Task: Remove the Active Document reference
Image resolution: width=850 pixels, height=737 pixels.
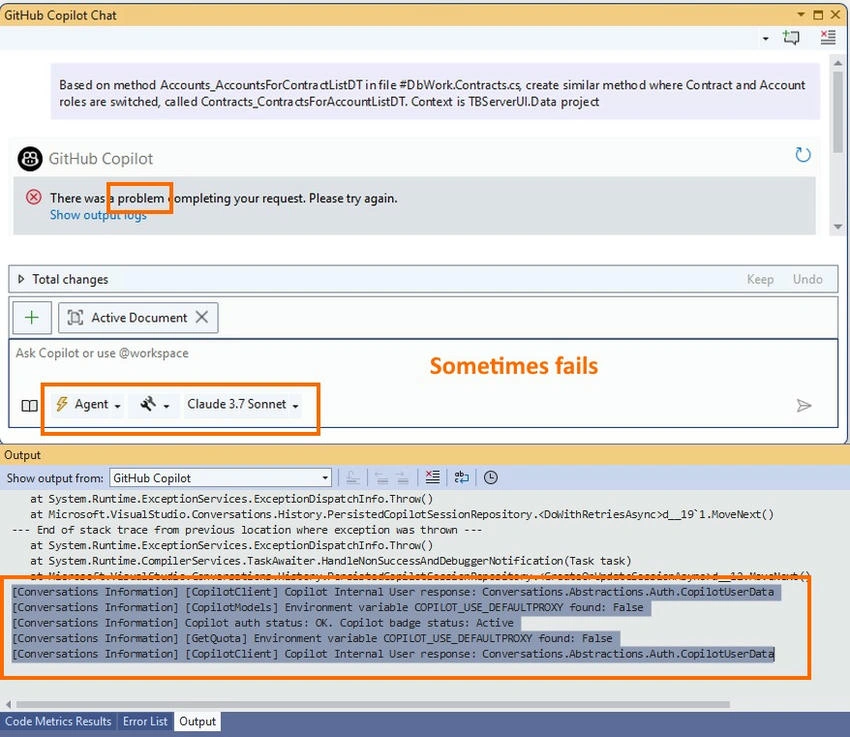Action: click(x=202, y=317)
